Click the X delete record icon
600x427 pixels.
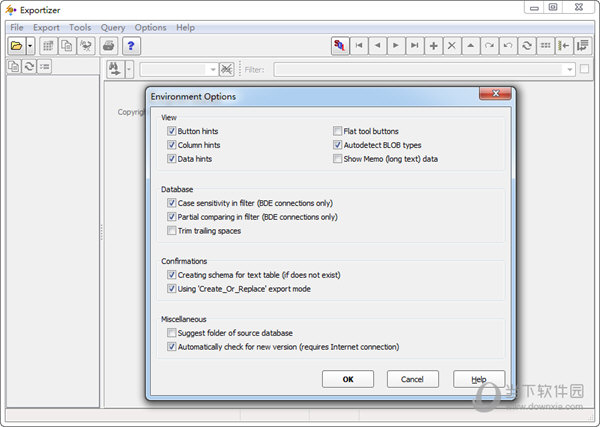point(452,46)
